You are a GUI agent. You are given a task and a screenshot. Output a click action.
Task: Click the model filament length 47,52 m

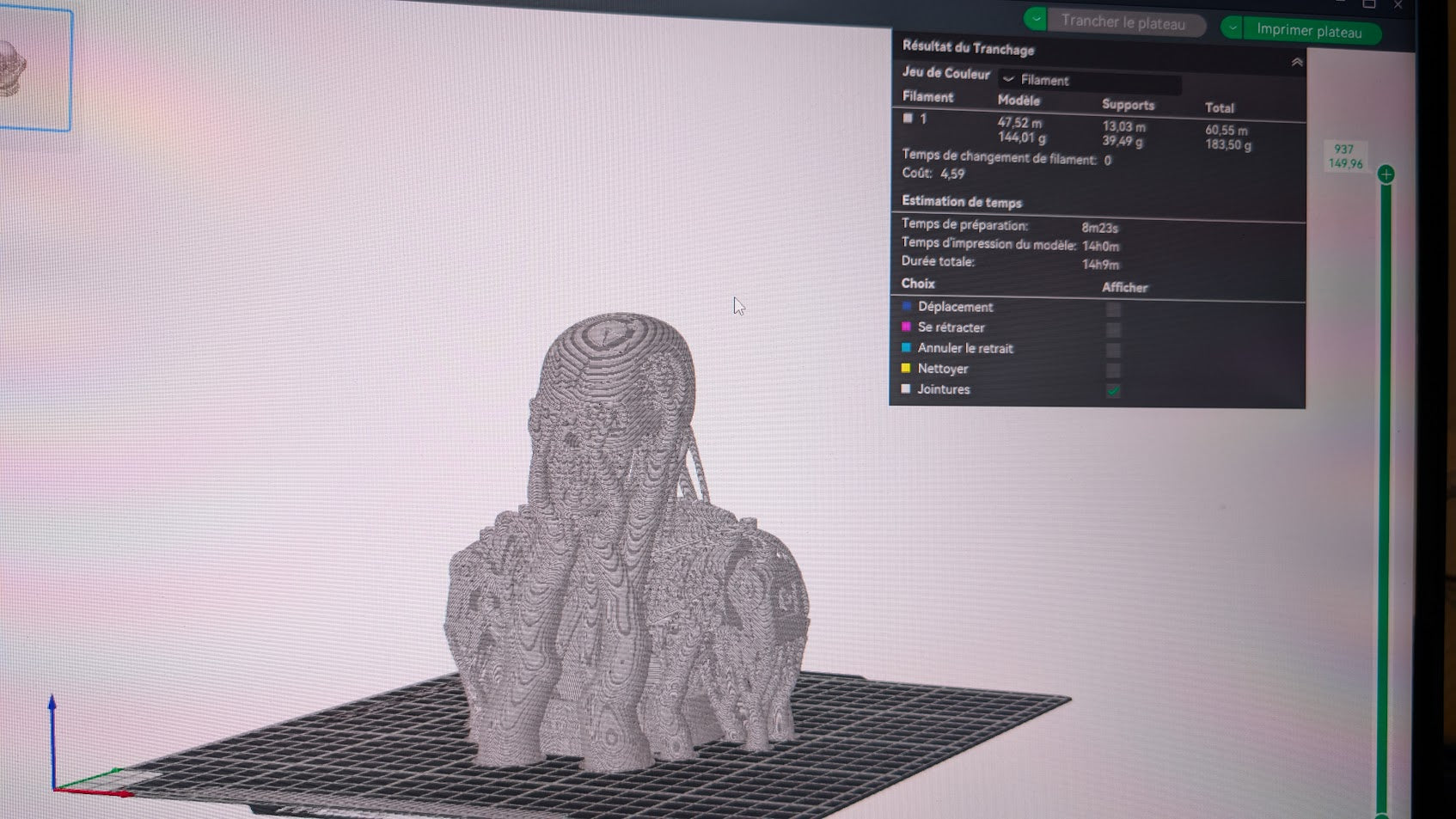coord(1019,123)
